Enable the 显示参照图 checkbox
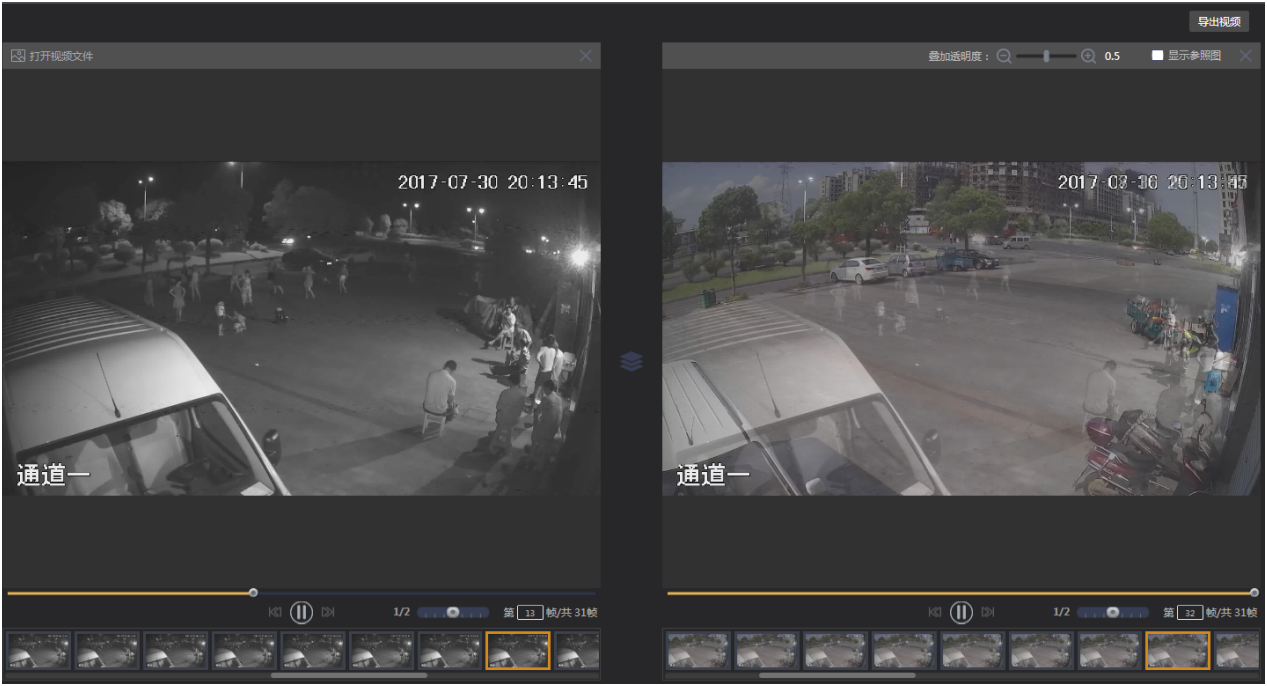Viewport: 1267px width, 686px height. click(x=1157, y=56)
